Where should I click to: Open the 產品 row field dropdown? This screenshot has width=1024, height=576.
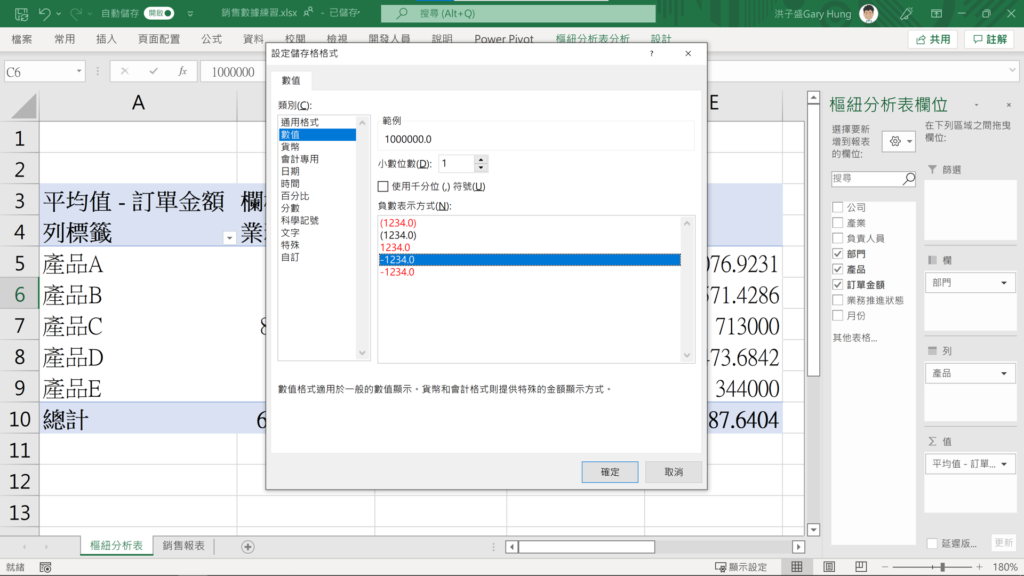(1004, 374)
